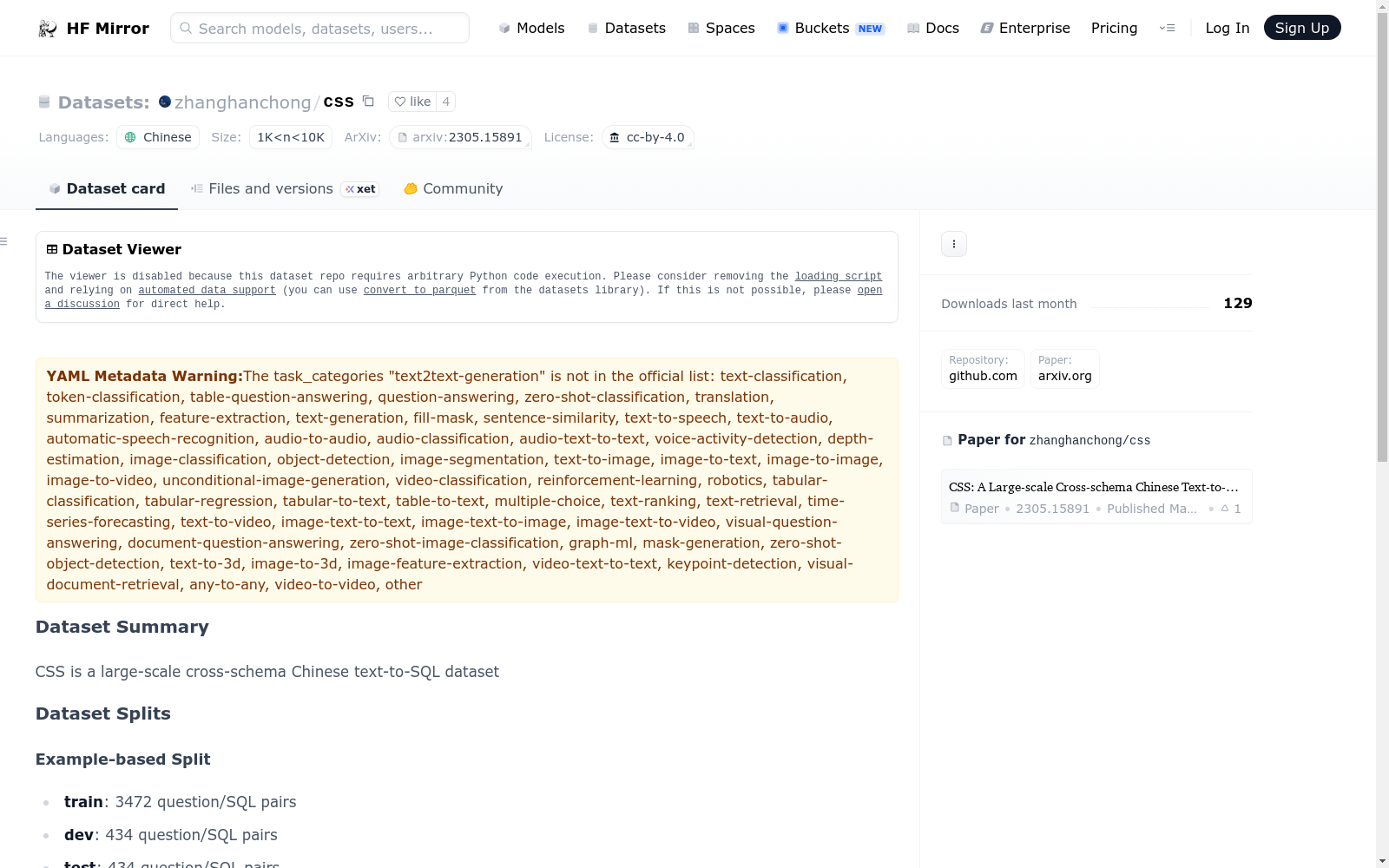The width and height of the screenshot is (1389, 868).
Task: Click the Datasets breadcrumb icon
Action: point(44,102)
